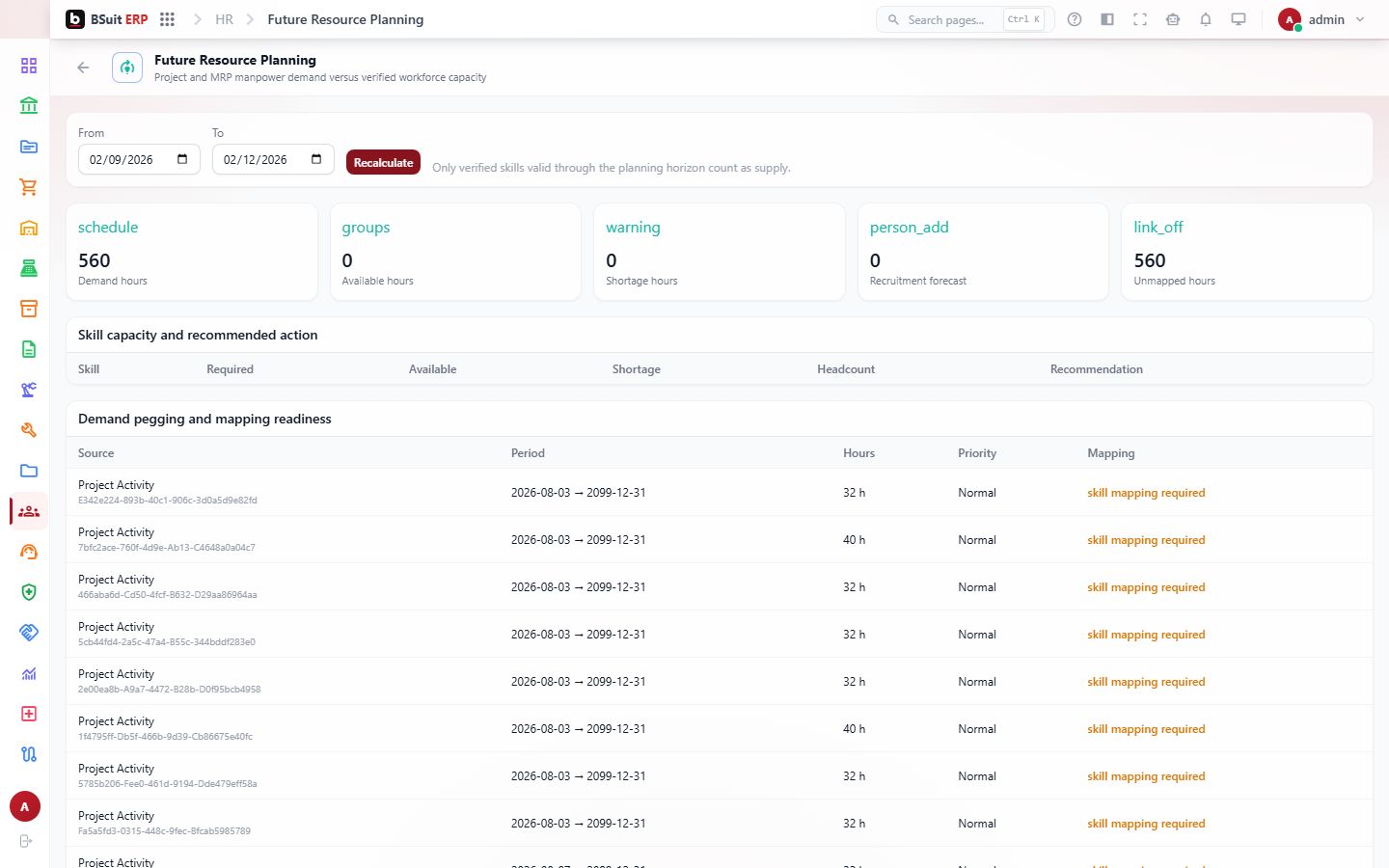Click the Priority column header
This screenshot has height=868, width=1389.
(x=977, y=453)
